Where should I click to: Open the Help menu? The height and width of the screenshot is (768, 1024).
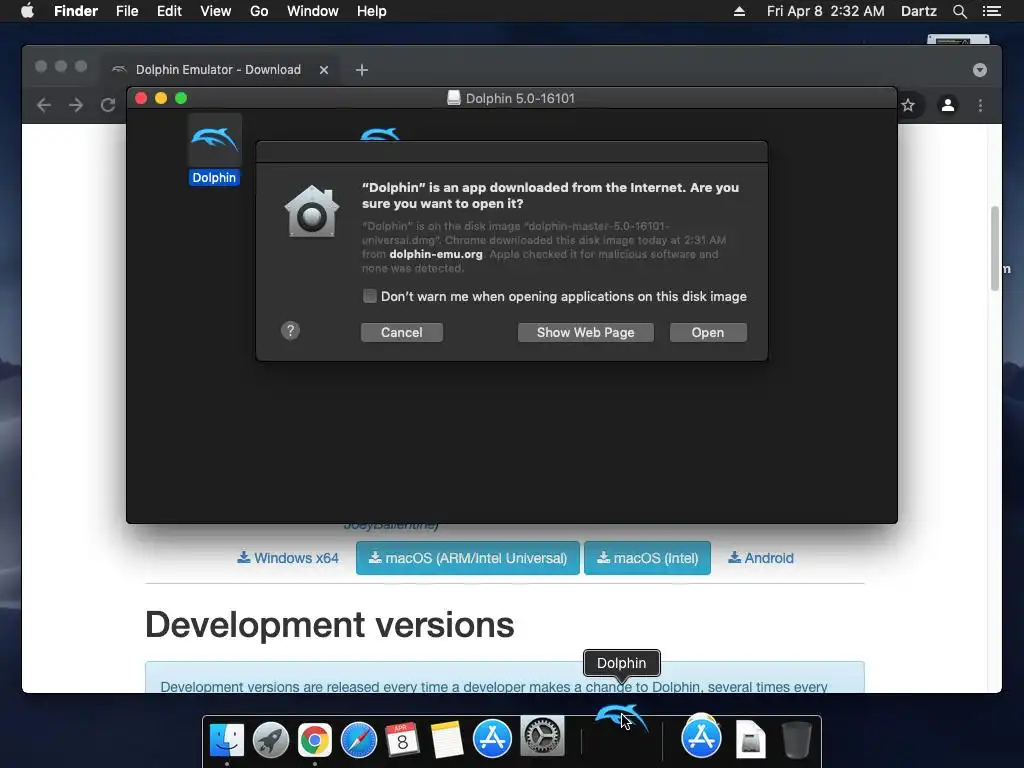(372, 11)
